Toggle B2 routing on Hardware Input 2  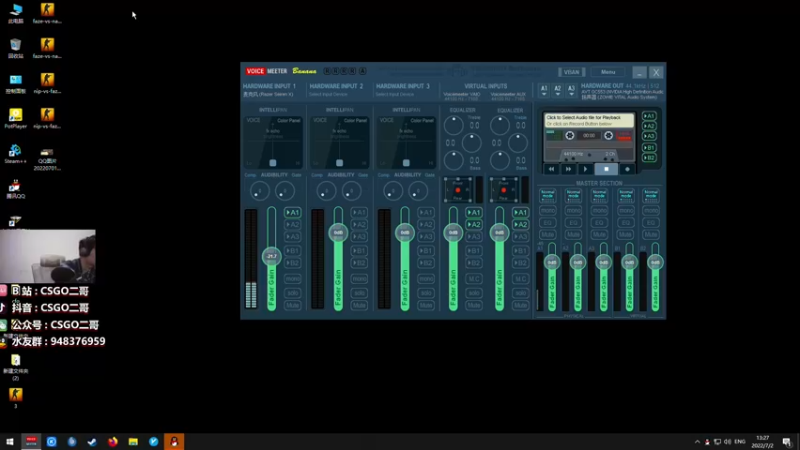pyautogui.click(x=359, y=263)
